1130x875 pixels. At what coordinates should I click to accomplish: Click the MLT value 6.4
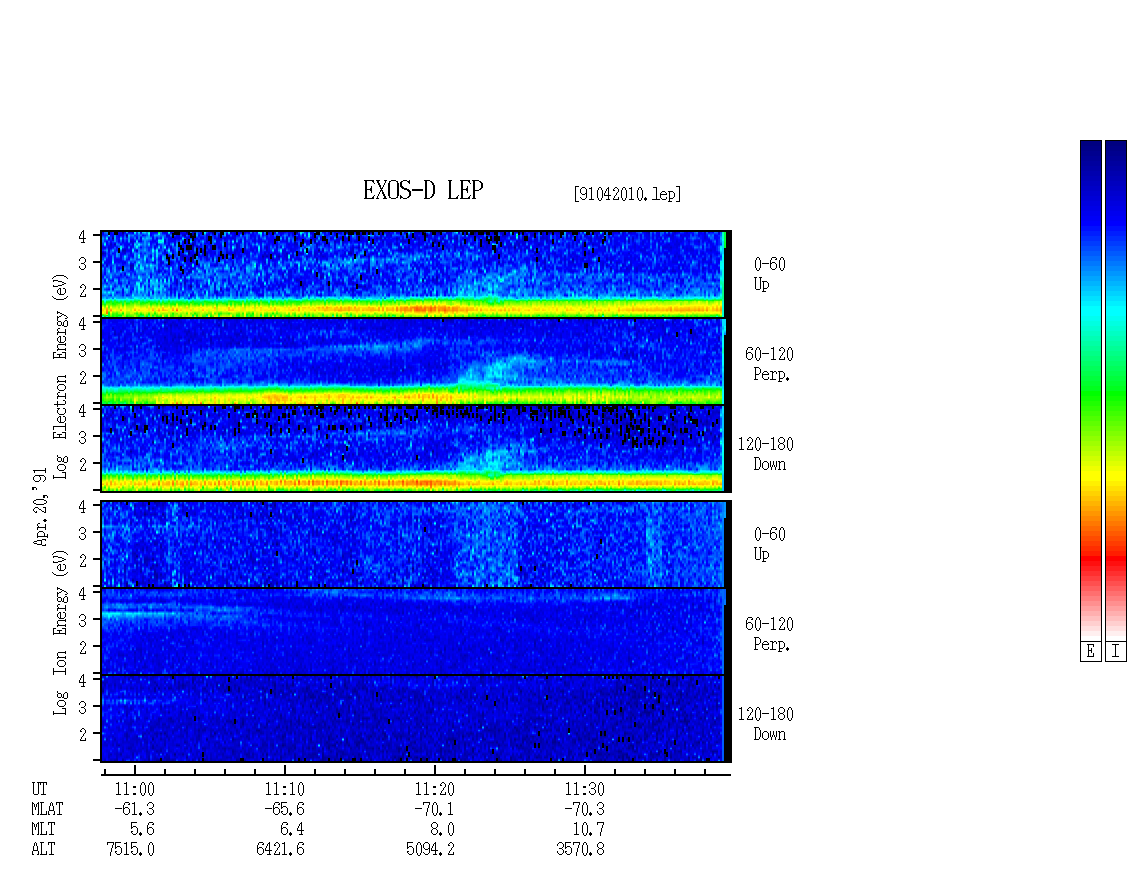293,830
